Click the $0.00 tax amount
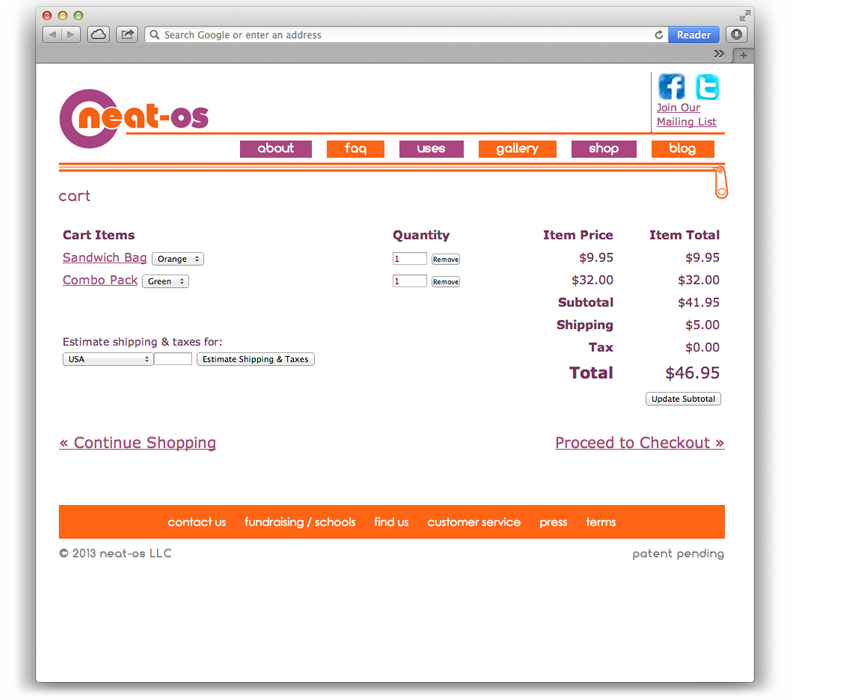Viewport: 841px width, 700px height. click(702, 348)
